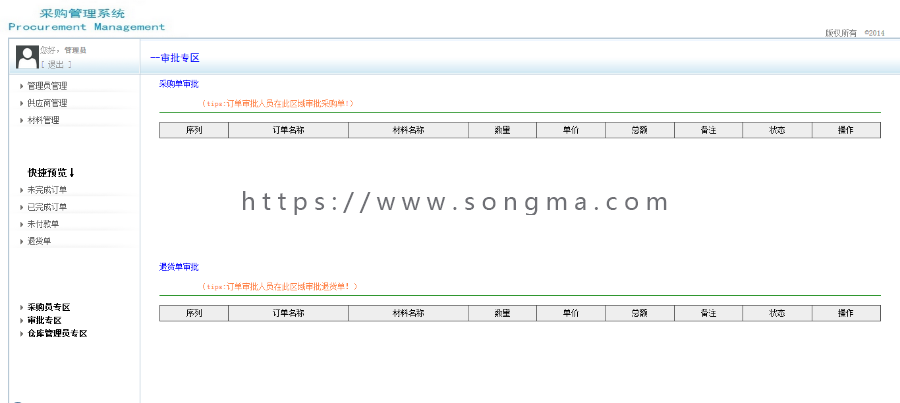Click 总额 header in 采购单审批 table

[640, 130]
